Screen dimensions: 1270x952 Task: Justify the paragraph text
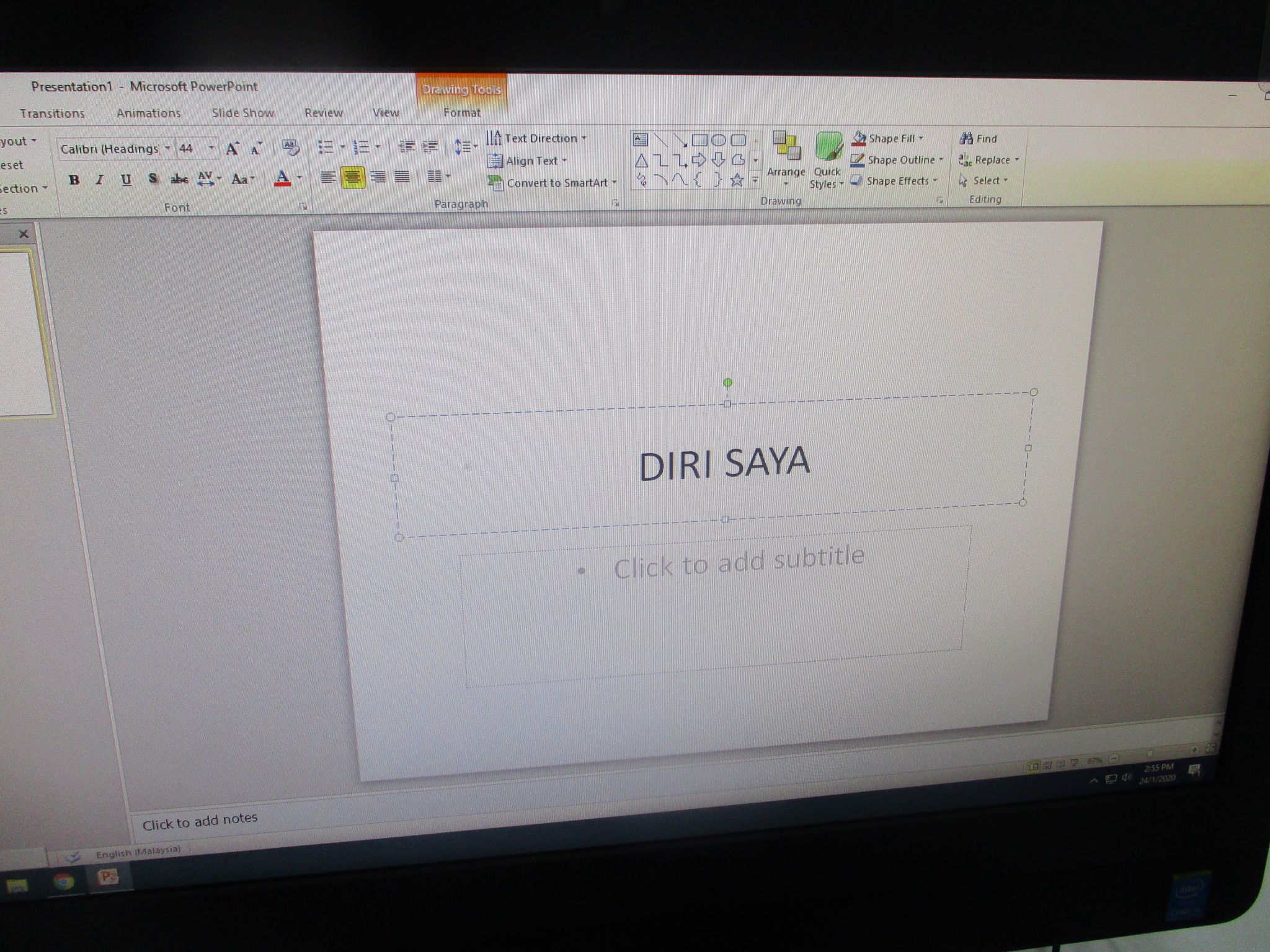pyautogui.click(x=402, y=177)
